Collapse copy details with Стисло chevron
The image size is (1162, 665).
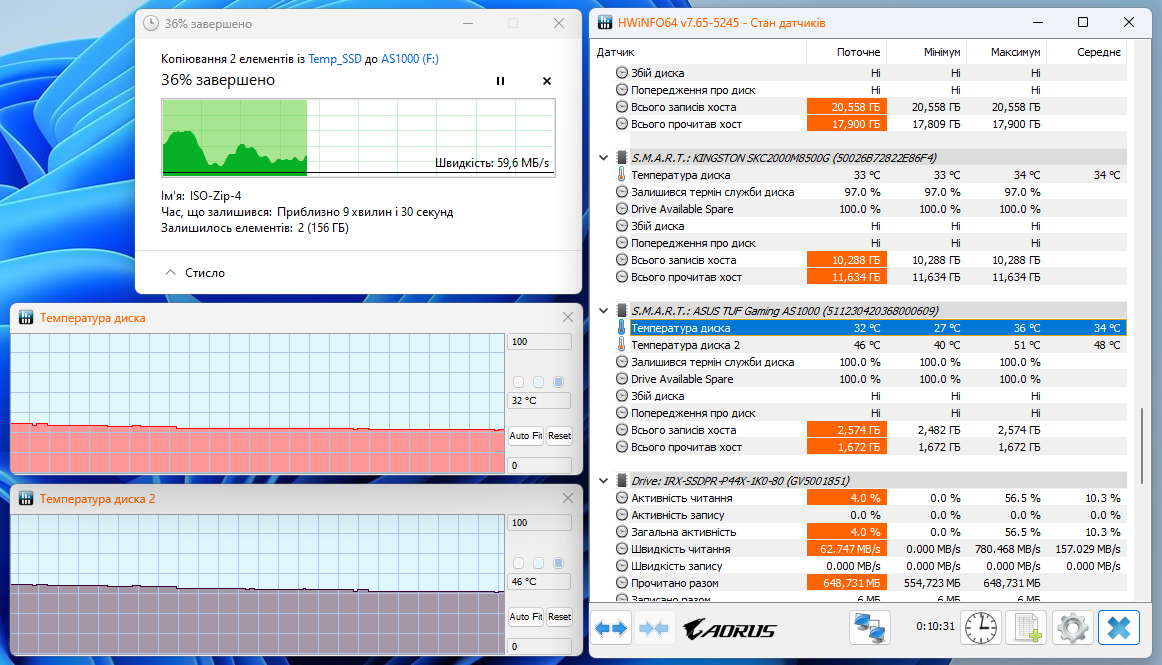[x=170, y=273]
